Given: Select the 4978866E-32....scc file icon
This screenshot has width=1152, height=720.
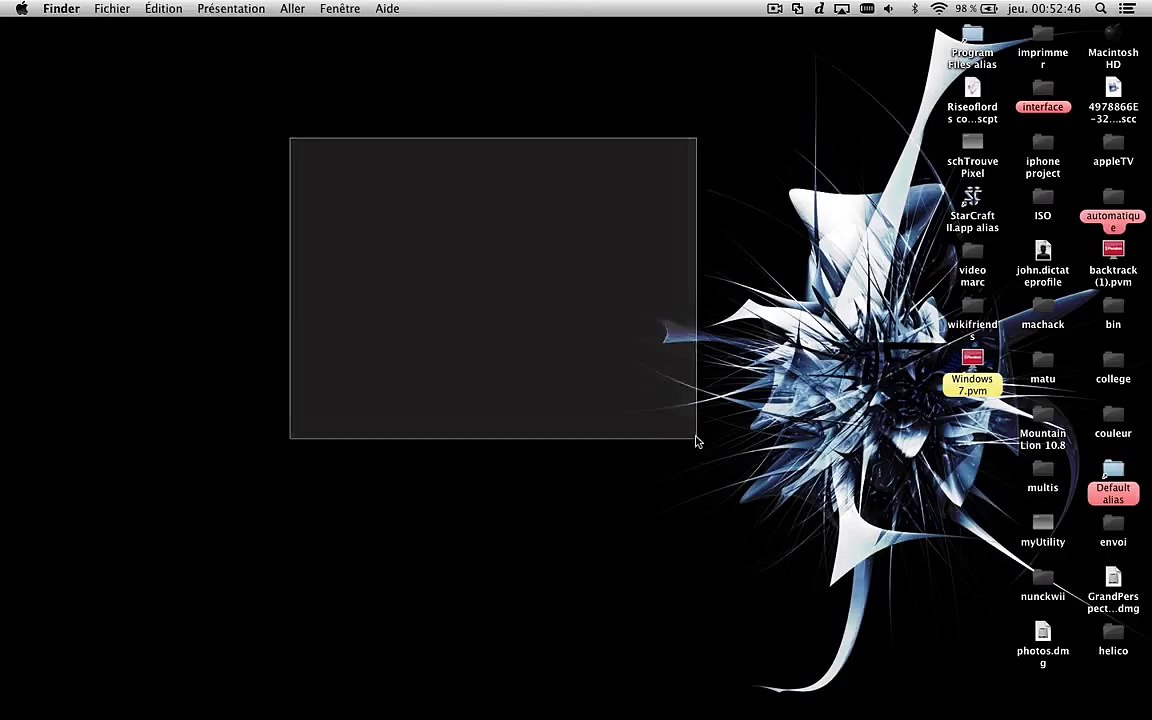Looking at the screenshot, I should [1113, 88].
